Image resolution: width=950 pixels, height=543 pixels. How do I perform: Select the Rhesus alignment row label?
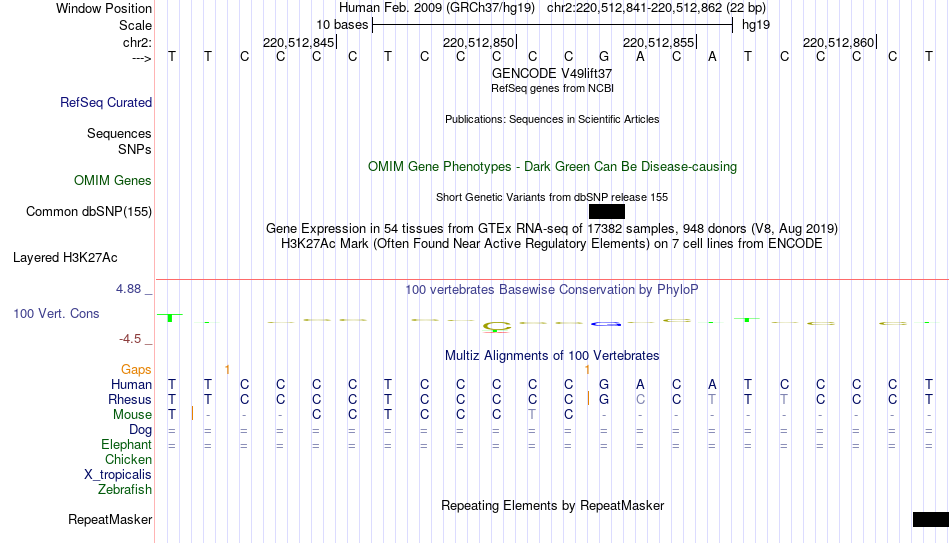(x=130, y=400)
